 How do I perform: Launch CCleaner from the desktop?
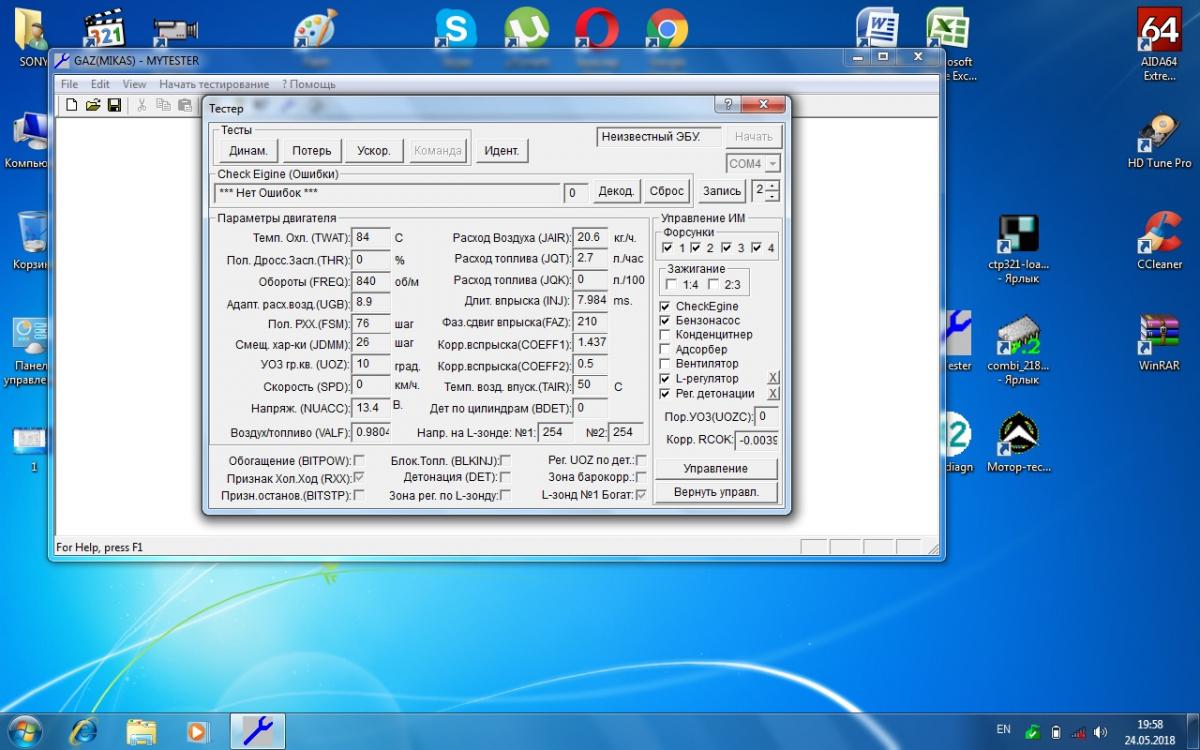1159,235
